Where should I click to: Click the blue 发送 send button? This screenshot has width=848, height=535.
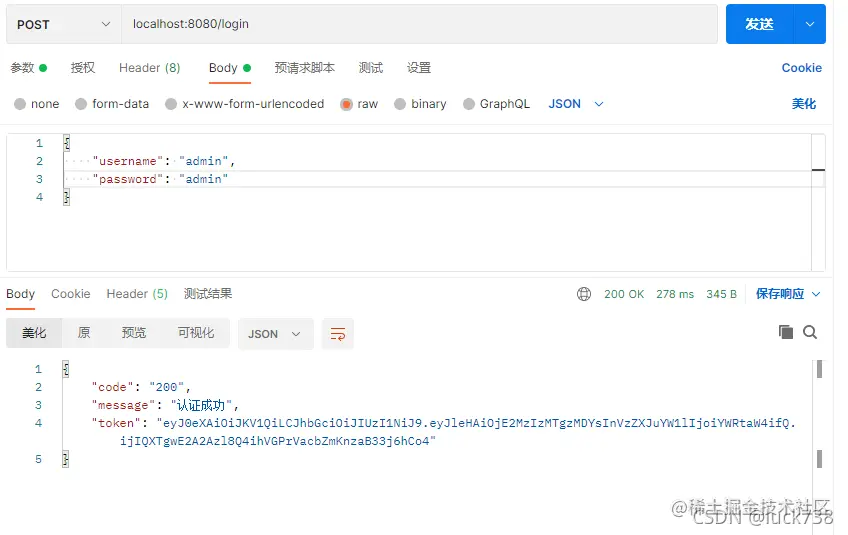point(759,24)
